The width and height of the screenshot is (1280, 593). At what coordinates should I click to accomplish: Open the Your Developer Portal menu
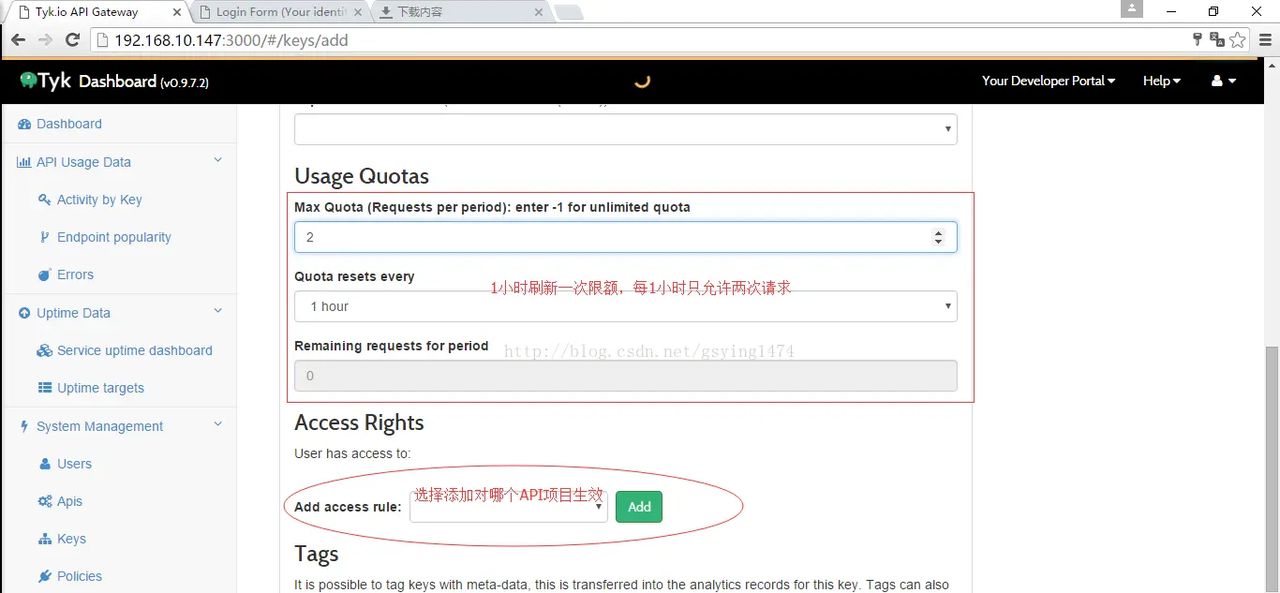1046,80
